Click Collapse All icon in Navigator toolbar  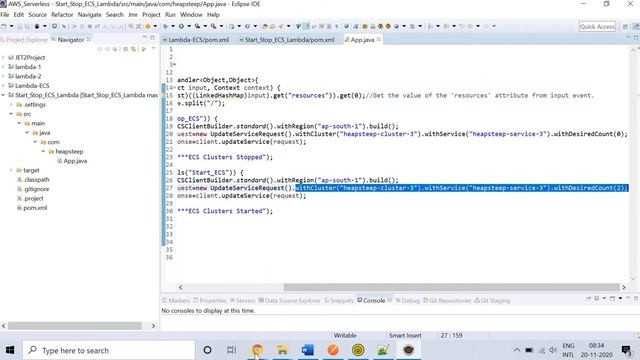(126, 49)
